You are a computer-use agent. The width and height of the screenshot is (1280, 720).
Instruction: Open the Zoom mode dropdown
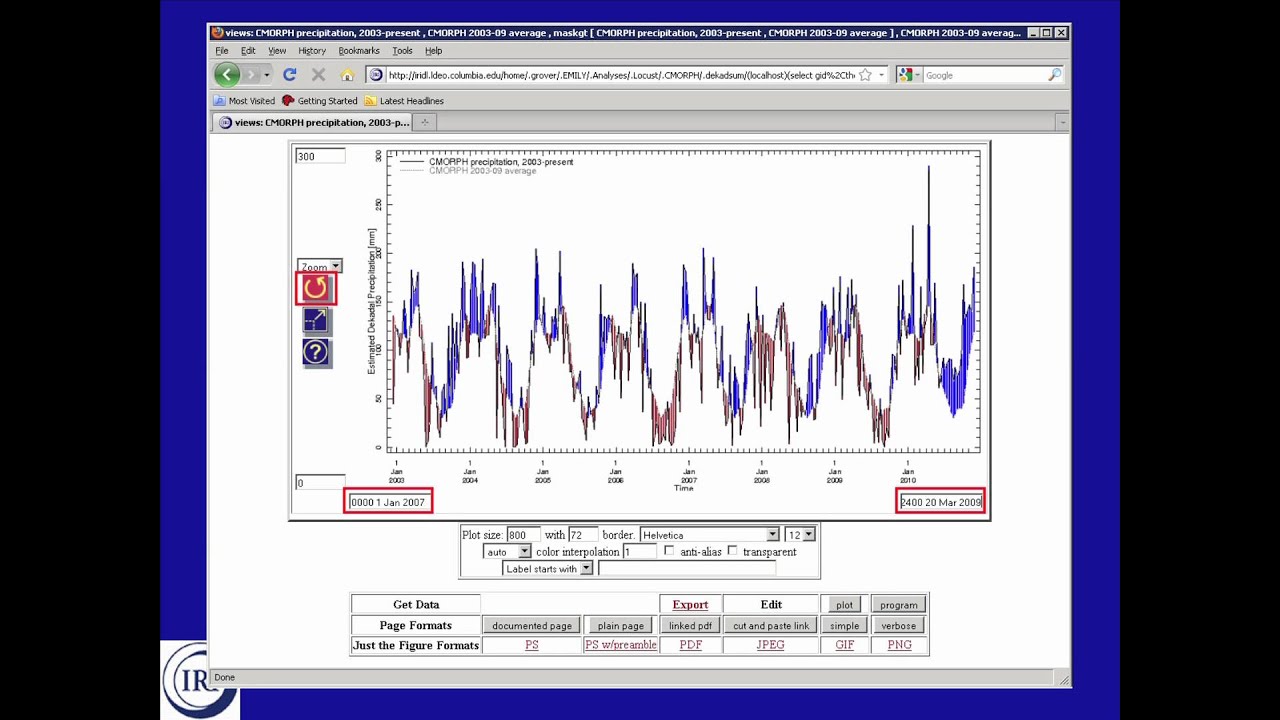click(319, 266)
